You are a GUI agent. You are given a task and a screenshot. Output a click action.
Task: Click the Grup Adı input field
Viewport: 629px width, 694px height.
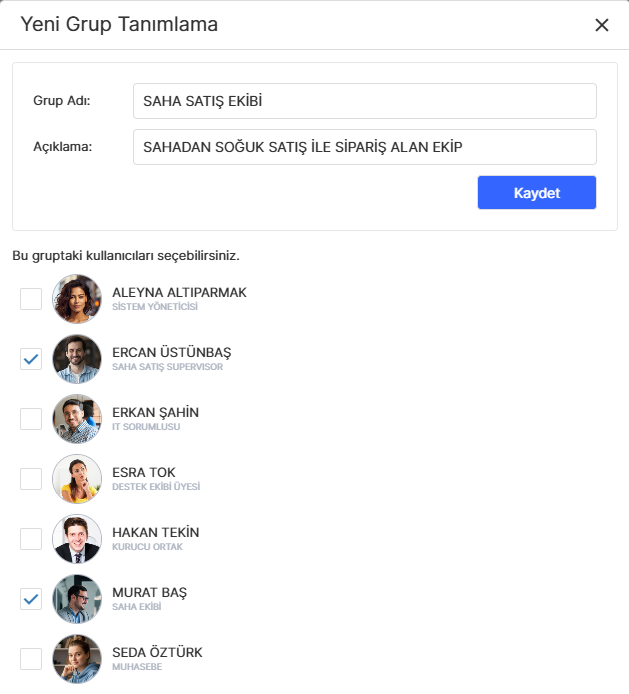(x=364, y=101)
